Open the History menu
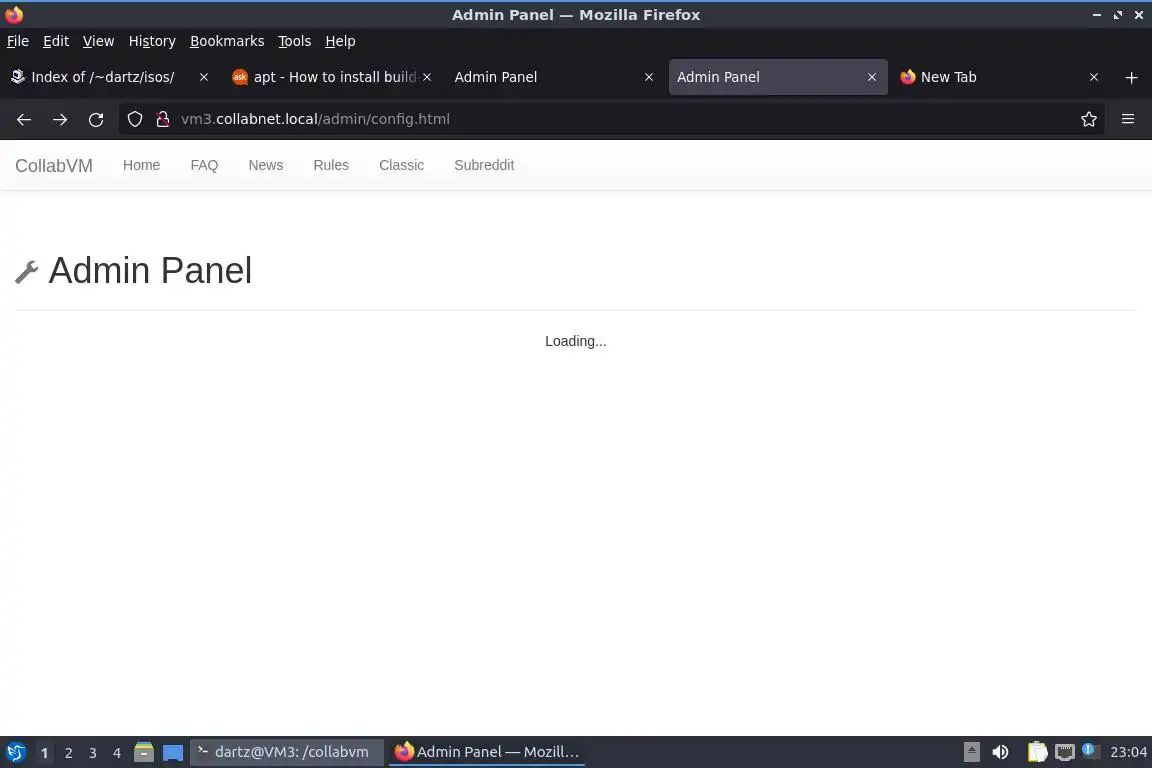 click(152, 41)
